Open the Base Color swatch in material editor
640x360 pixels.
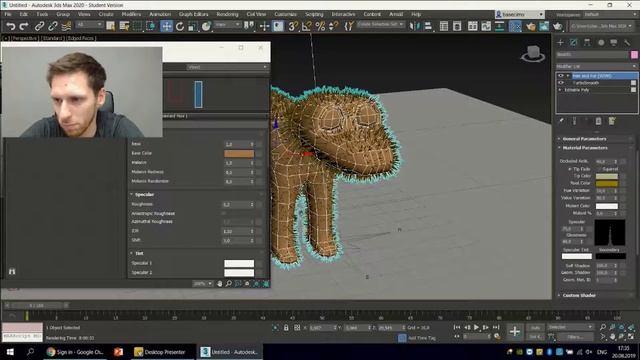[239, 153]
